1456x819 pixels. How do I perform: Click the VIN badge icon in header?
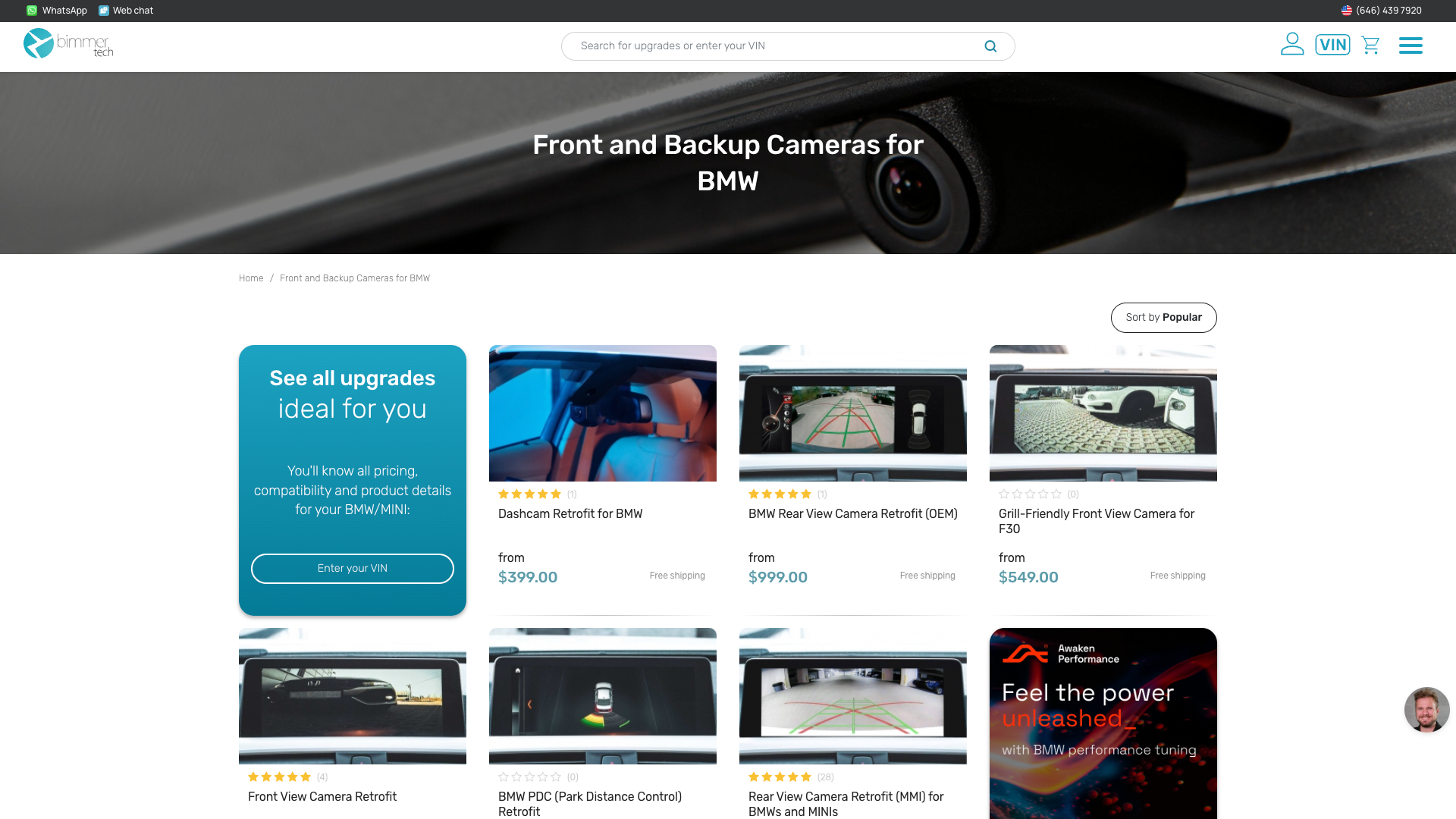click(1332, 45)
